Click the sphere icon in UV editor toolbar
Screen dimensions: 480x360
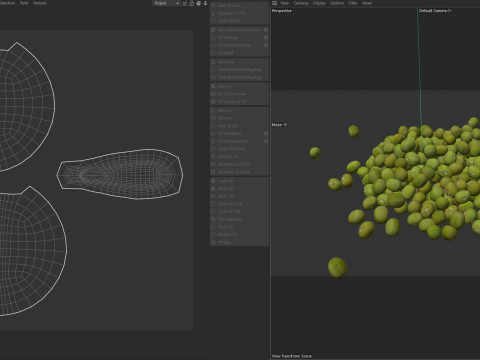click(x=198, y=3)
